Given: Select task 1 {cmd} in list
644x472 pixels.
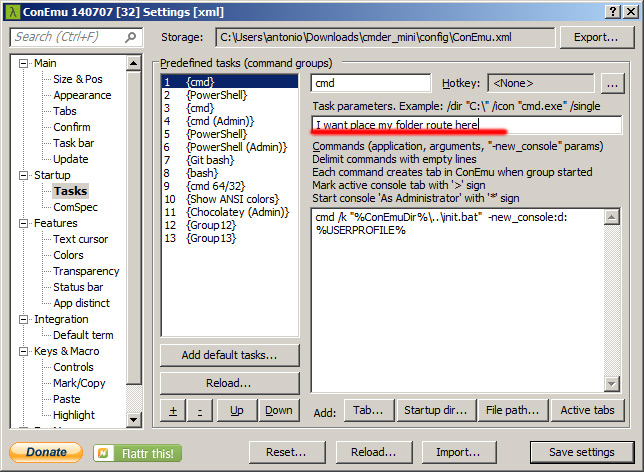Looking at the screenshot, I should (230, 82).
